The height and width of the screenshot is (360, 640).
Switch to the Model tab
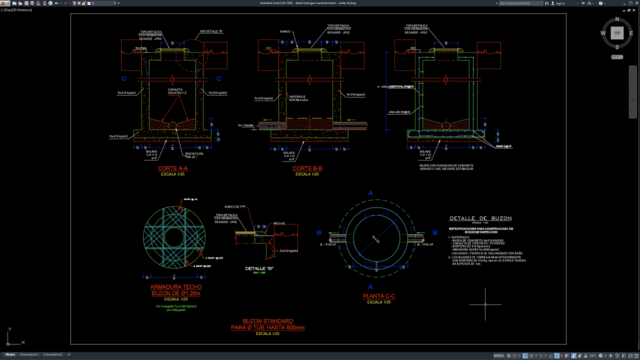point(10,355)
